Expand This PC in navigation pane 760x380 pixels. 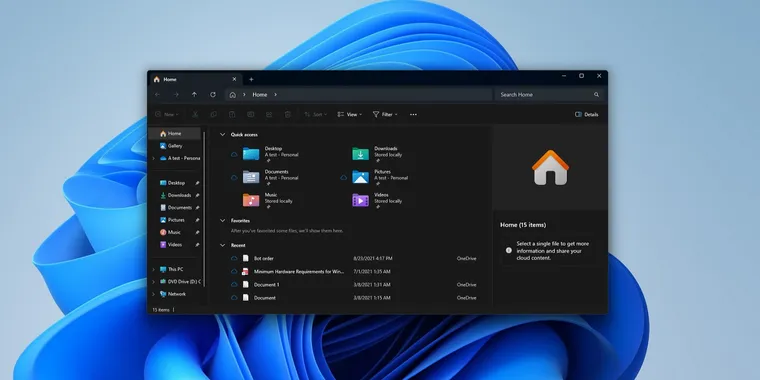154,269
